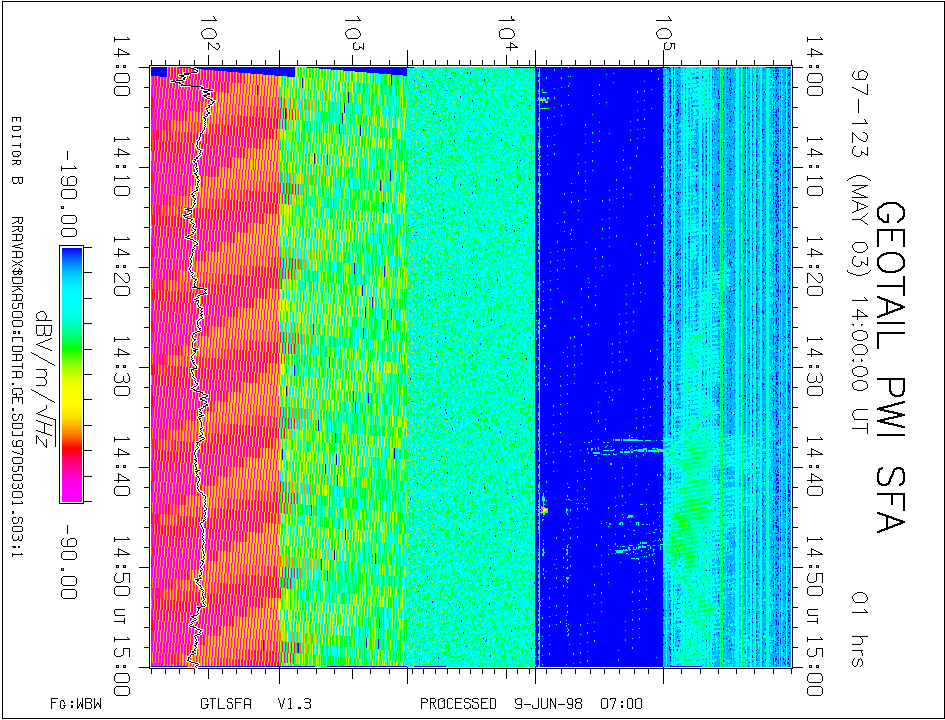Viewport: 945px width, 720px height.
Task: Click the 14:00:00 UT start time text
Action: [x=859, y=365]
